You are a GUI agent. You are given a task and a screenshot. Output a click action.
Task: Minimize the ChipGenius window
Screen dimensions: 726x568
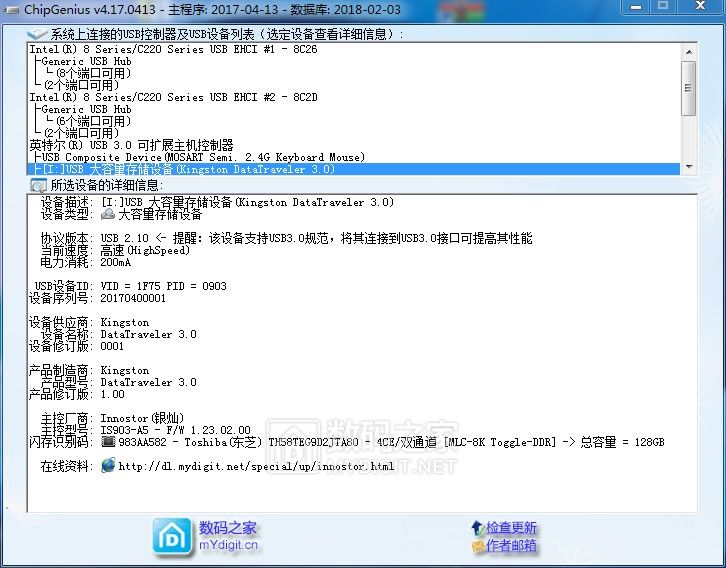(636, 7)
